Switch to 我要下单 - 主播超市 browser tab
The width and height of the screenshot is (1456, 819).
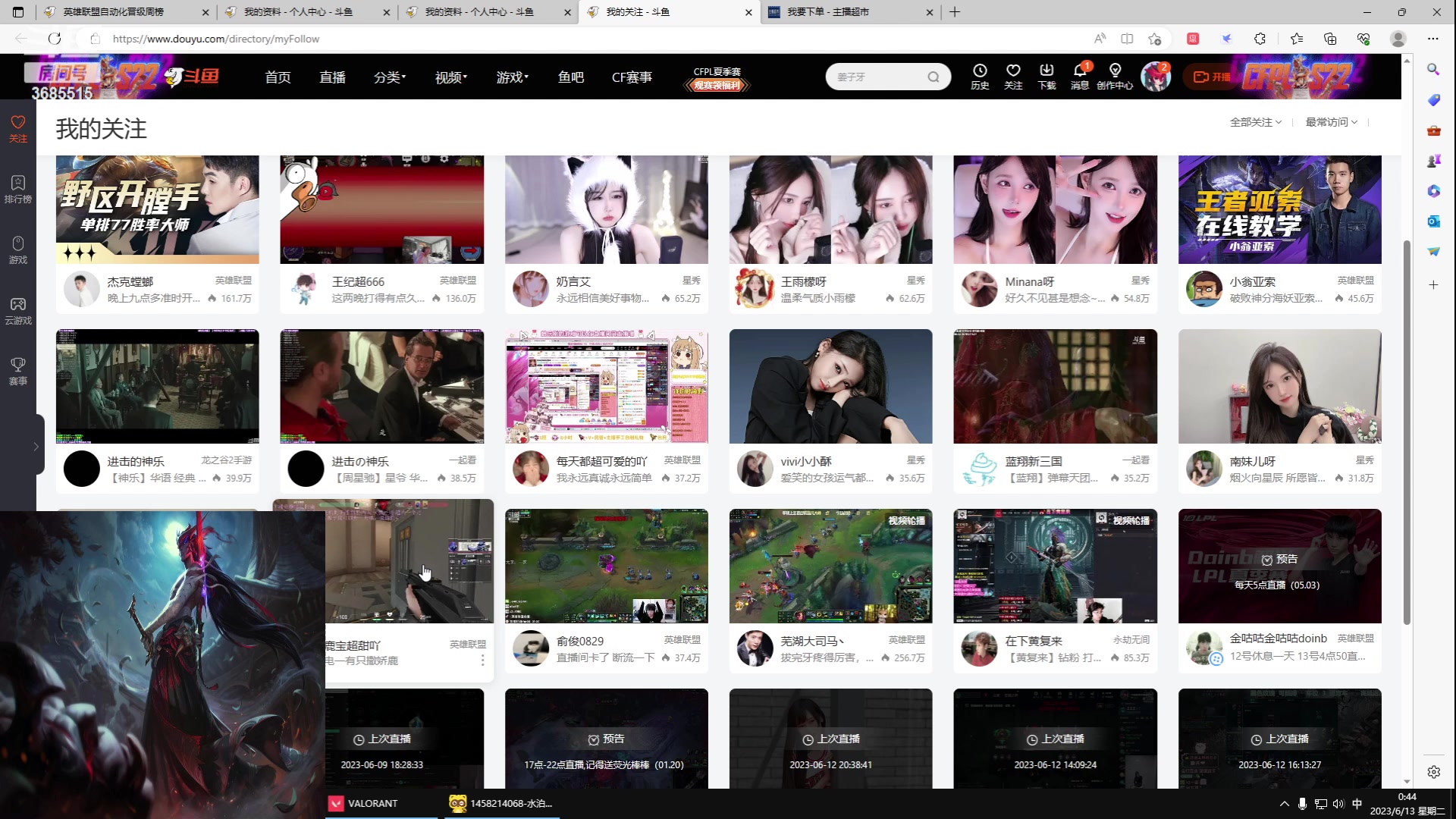(849, 12)
